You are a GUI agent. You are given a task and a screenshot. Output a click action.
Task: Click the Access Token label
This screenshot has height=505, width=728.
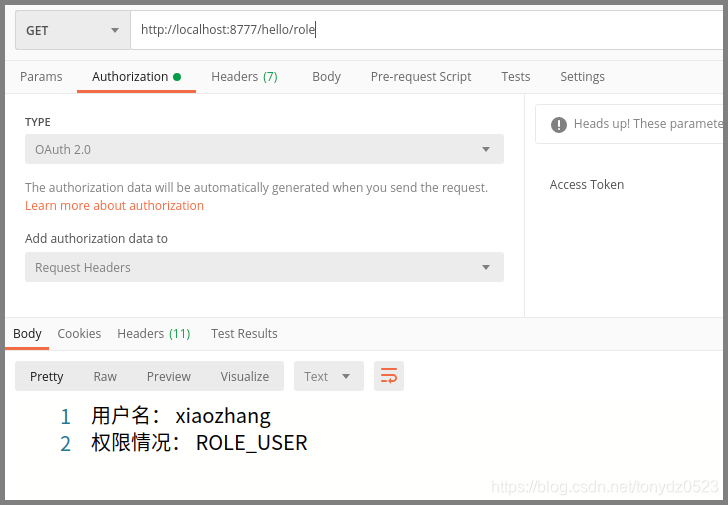pyautogui.click(x=587, y=185)
